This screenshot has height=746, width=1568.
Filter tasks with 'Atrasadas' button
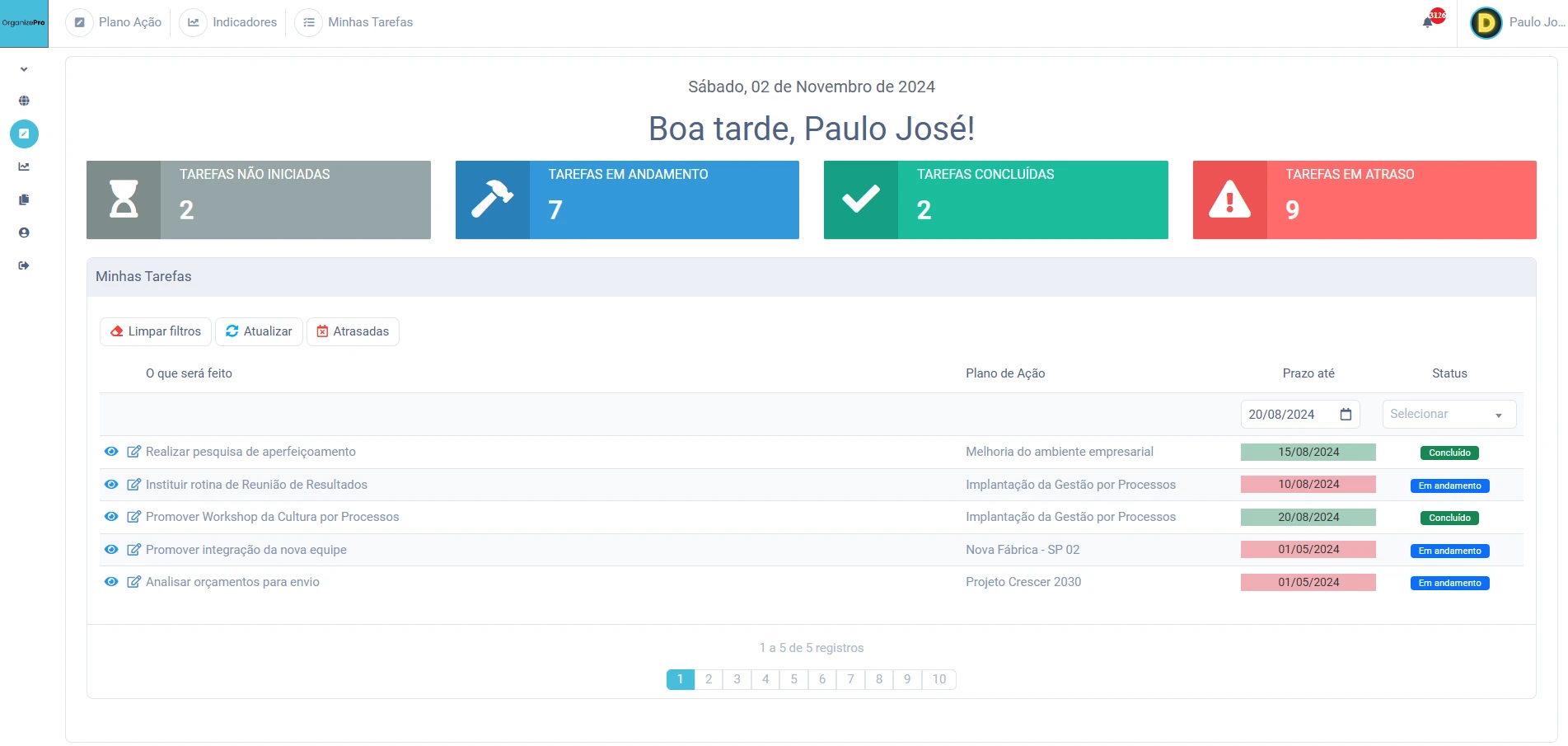353,331
